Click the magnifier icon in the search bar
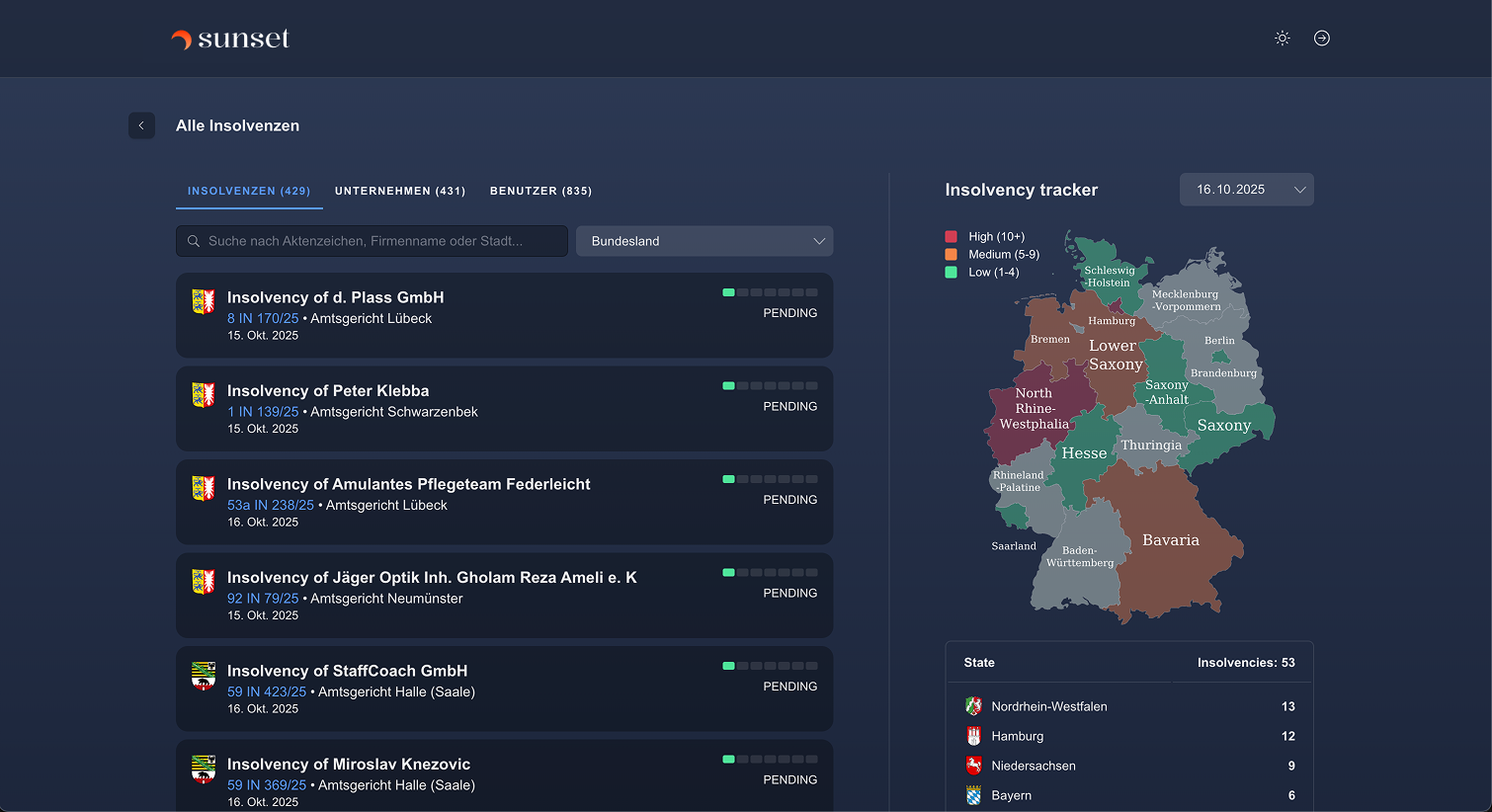Viewport: 1492px width, 812px height. pos(194,240)
